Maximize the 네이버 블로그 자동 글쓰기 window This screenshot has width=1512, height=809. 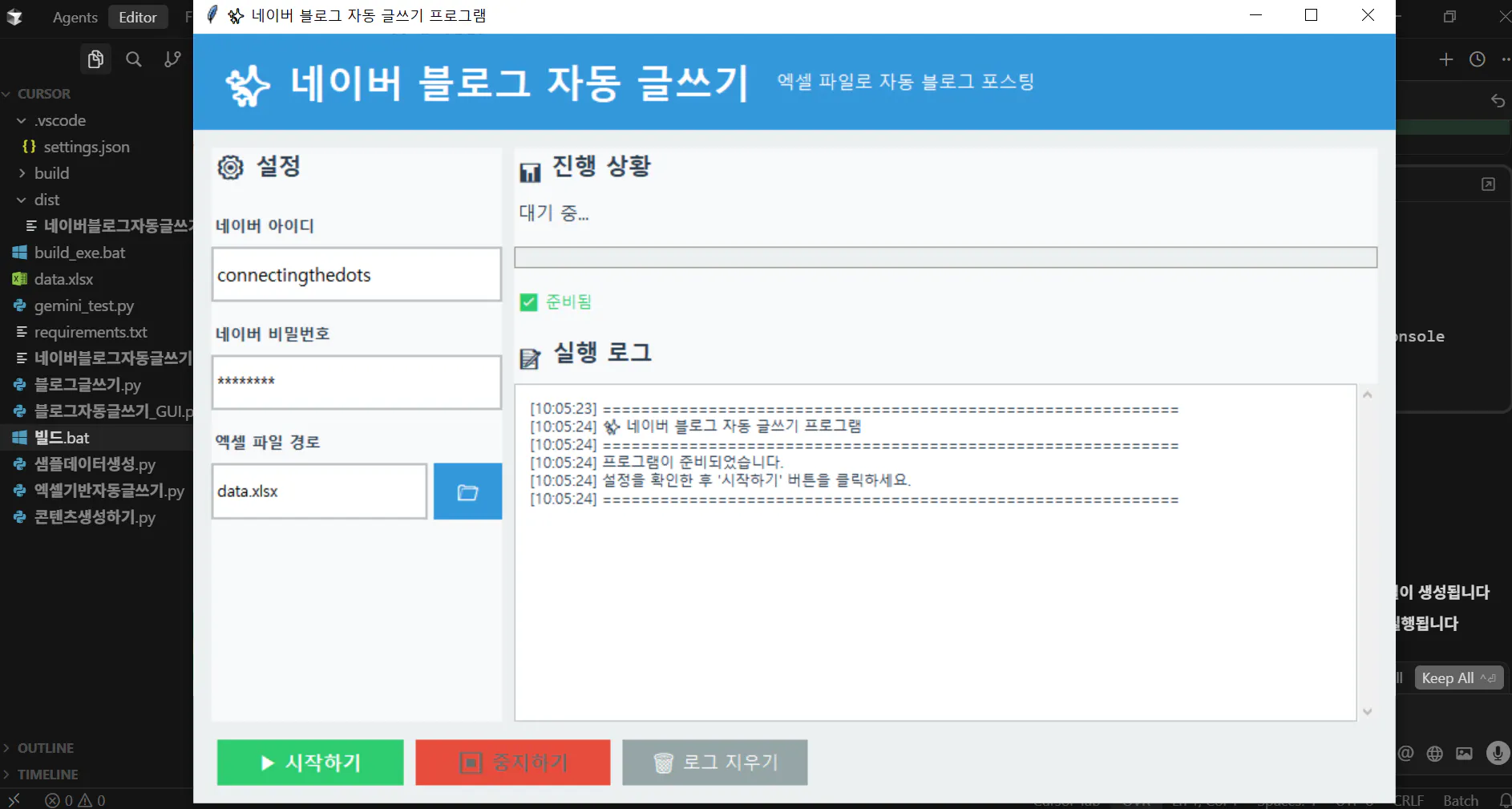[1312, 15]
